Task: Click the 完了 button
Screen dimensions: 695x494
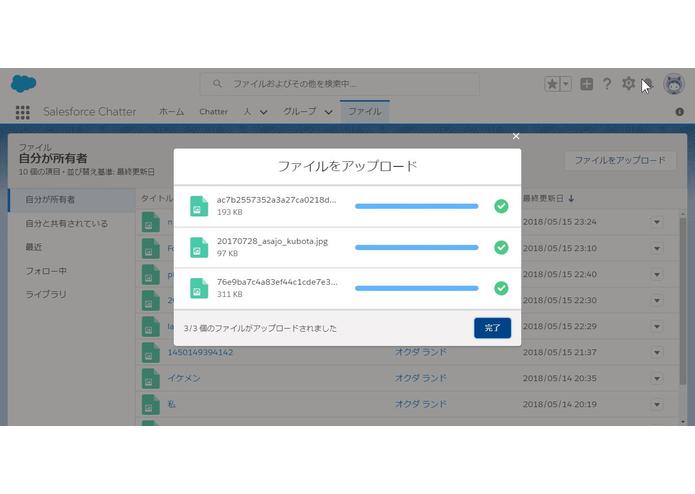Action: 492,328
